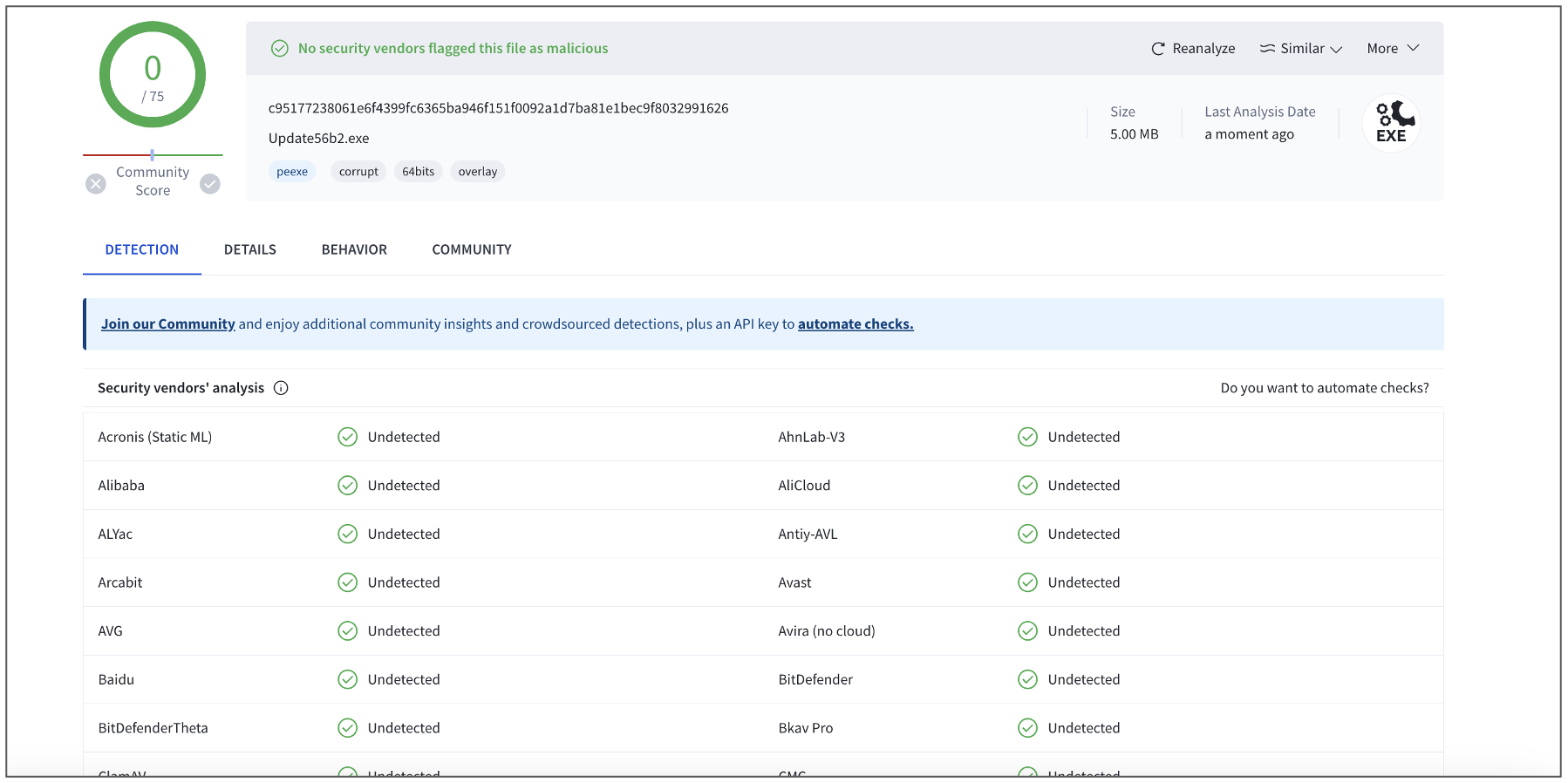Vote file as harmless with check button

point(210,184)
